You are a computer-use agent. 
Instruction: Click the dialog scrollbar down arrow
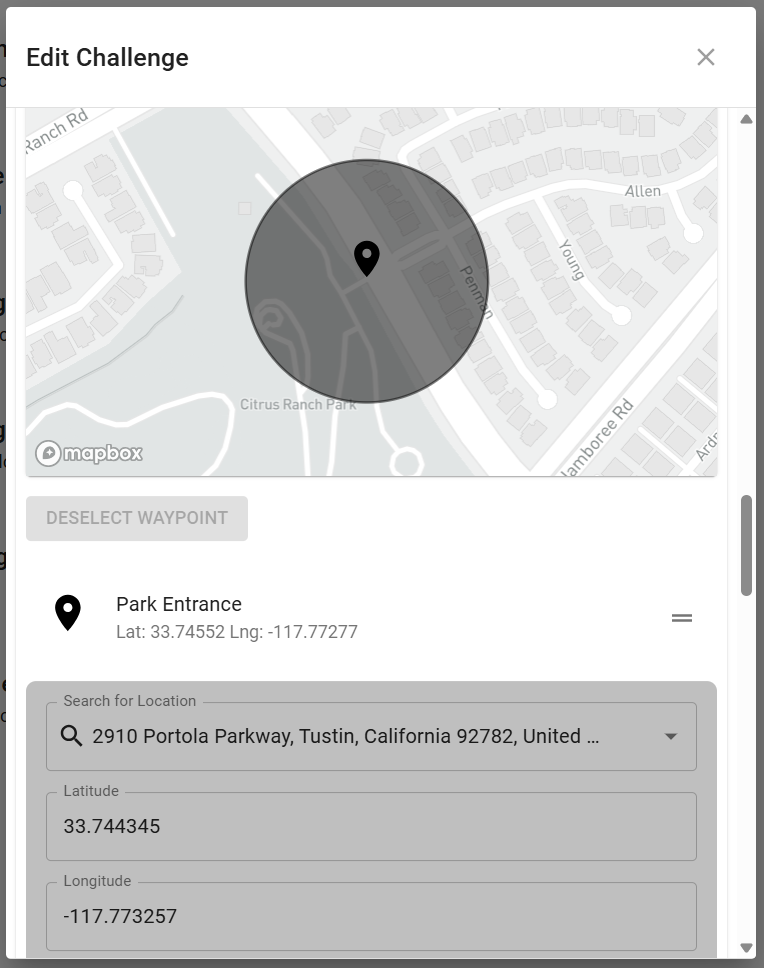pos(746,948)
